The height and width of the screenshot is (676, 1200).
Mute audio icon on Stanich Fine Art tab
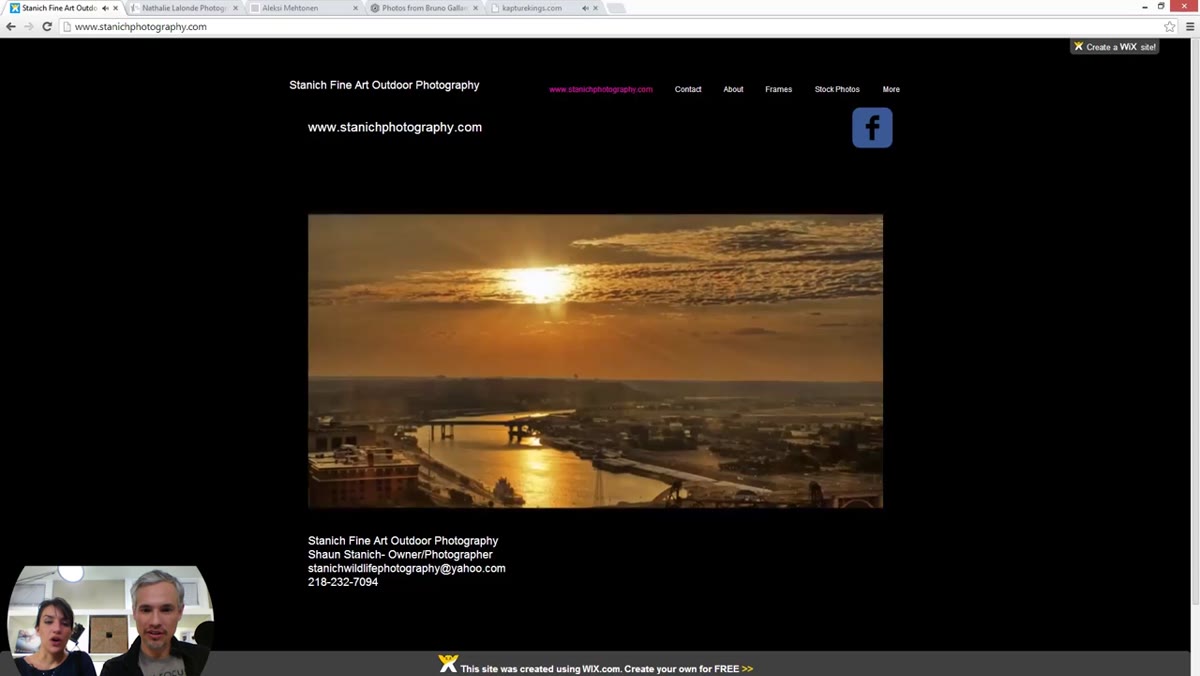pyautogui.click(x=105, y=8)
